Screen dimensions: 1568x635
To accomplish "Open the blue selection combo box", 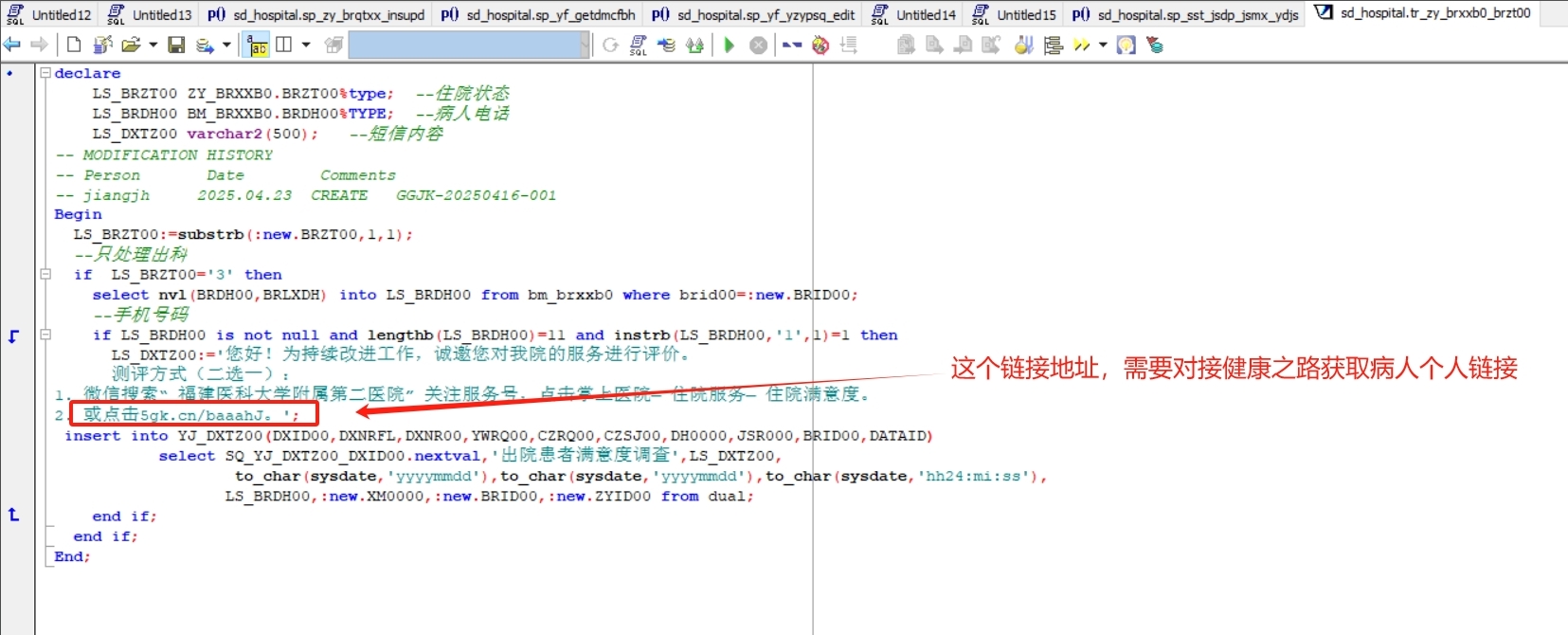I will 469,45.
